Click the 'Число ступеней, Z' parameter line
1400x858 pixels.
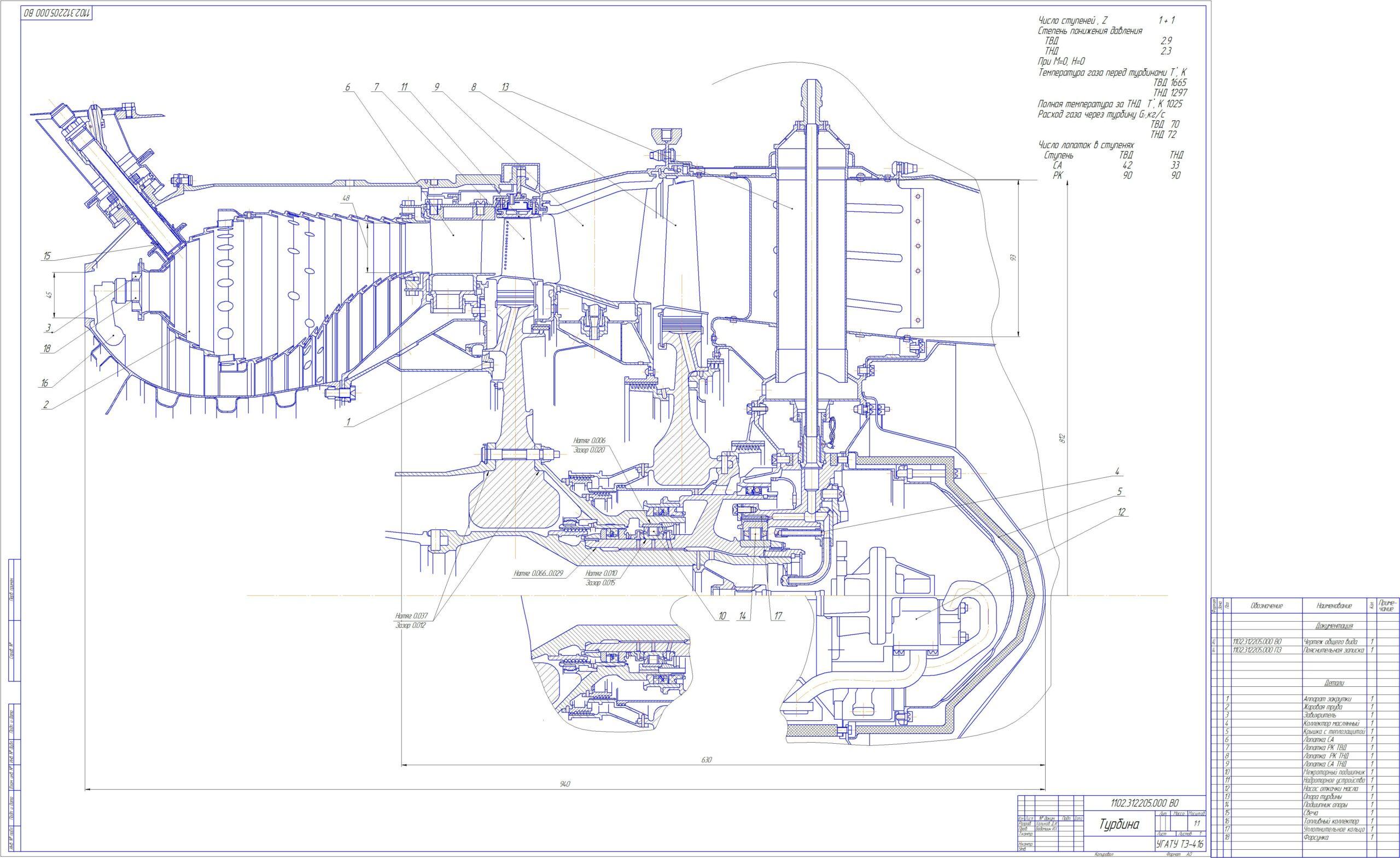(x=1074, y=20)
